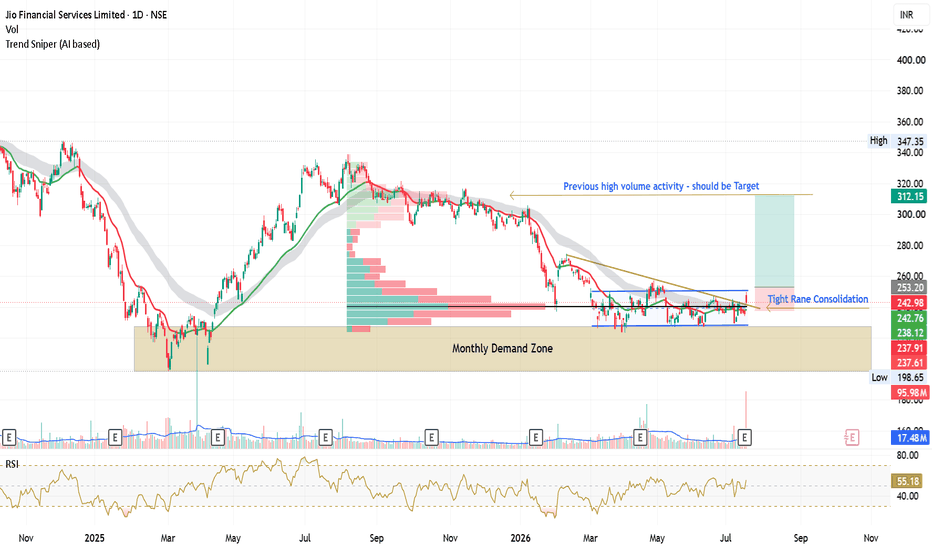Click the upcoming faded earnings E marker

pos(852,438)
